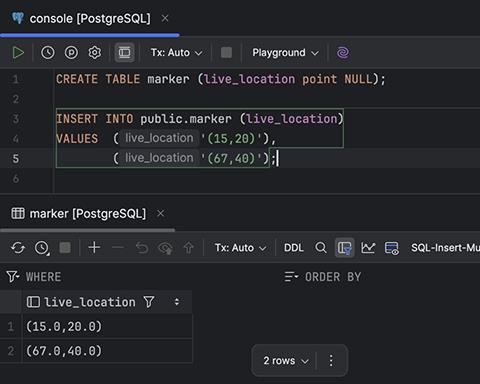480x384 pixels.
Task: Open the Tx: Auto dropdown in marker toolbar
Action: point(240,248)
